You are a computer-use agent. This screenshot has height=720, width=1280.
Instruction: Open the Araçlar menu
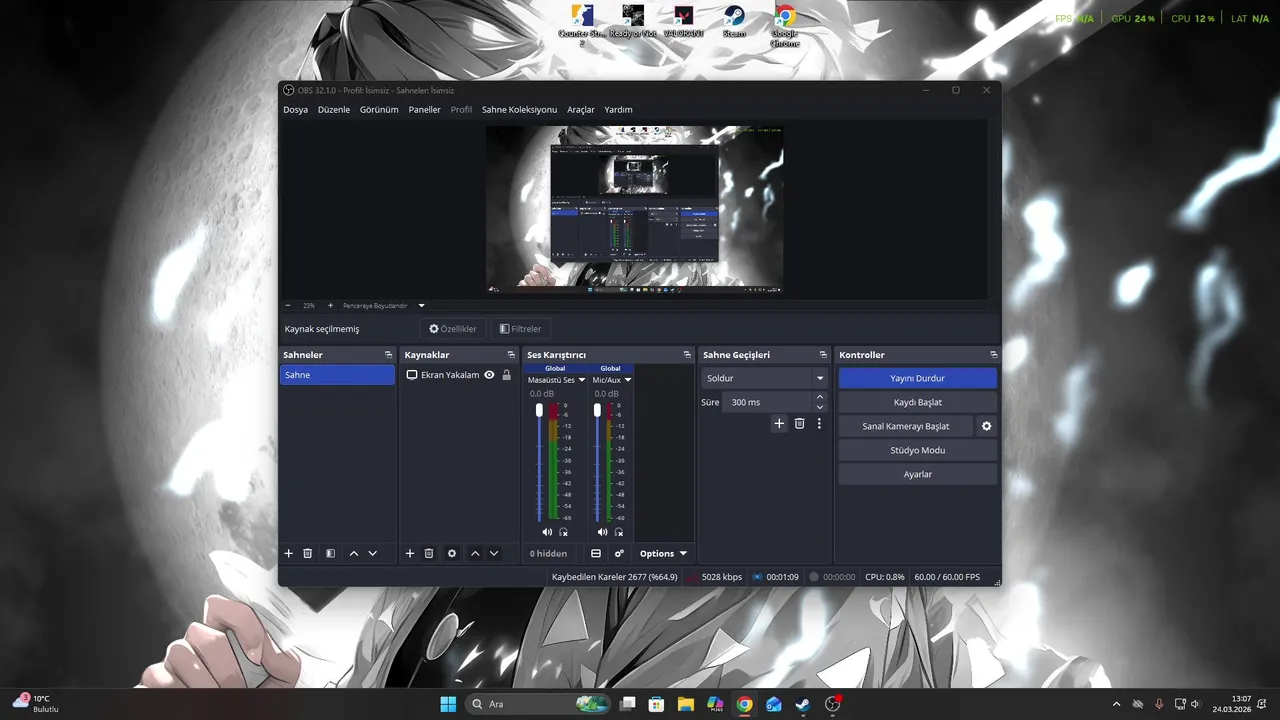(581, 110)
